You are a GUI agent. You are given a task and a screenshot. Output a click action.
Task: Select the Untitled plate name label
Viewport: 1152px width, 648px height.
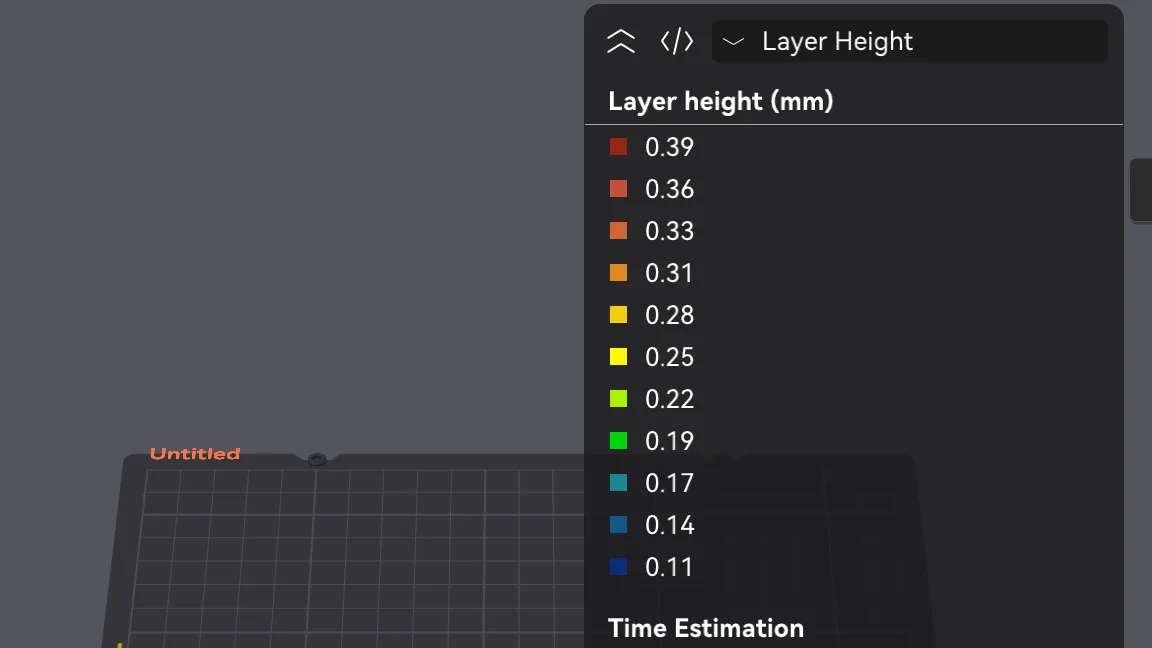click(195, 453)
